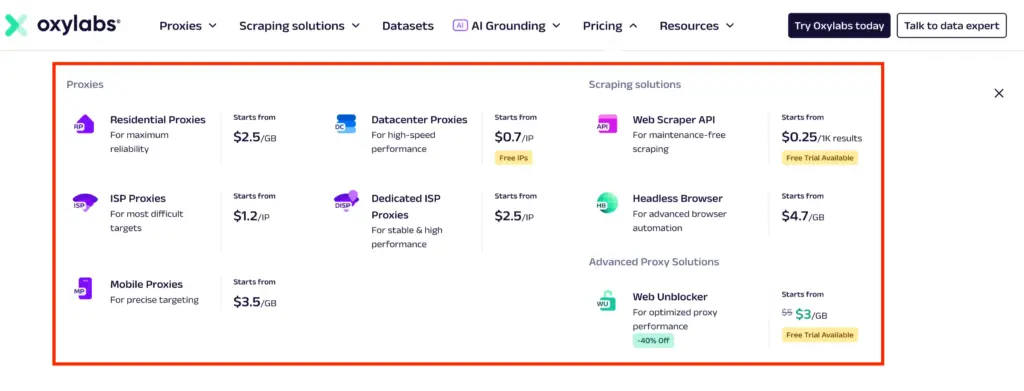Click the $0.7/IP Datacenter price
Image resolution: width=1024 pixels, height=391 pixels.
coord(514,137)
